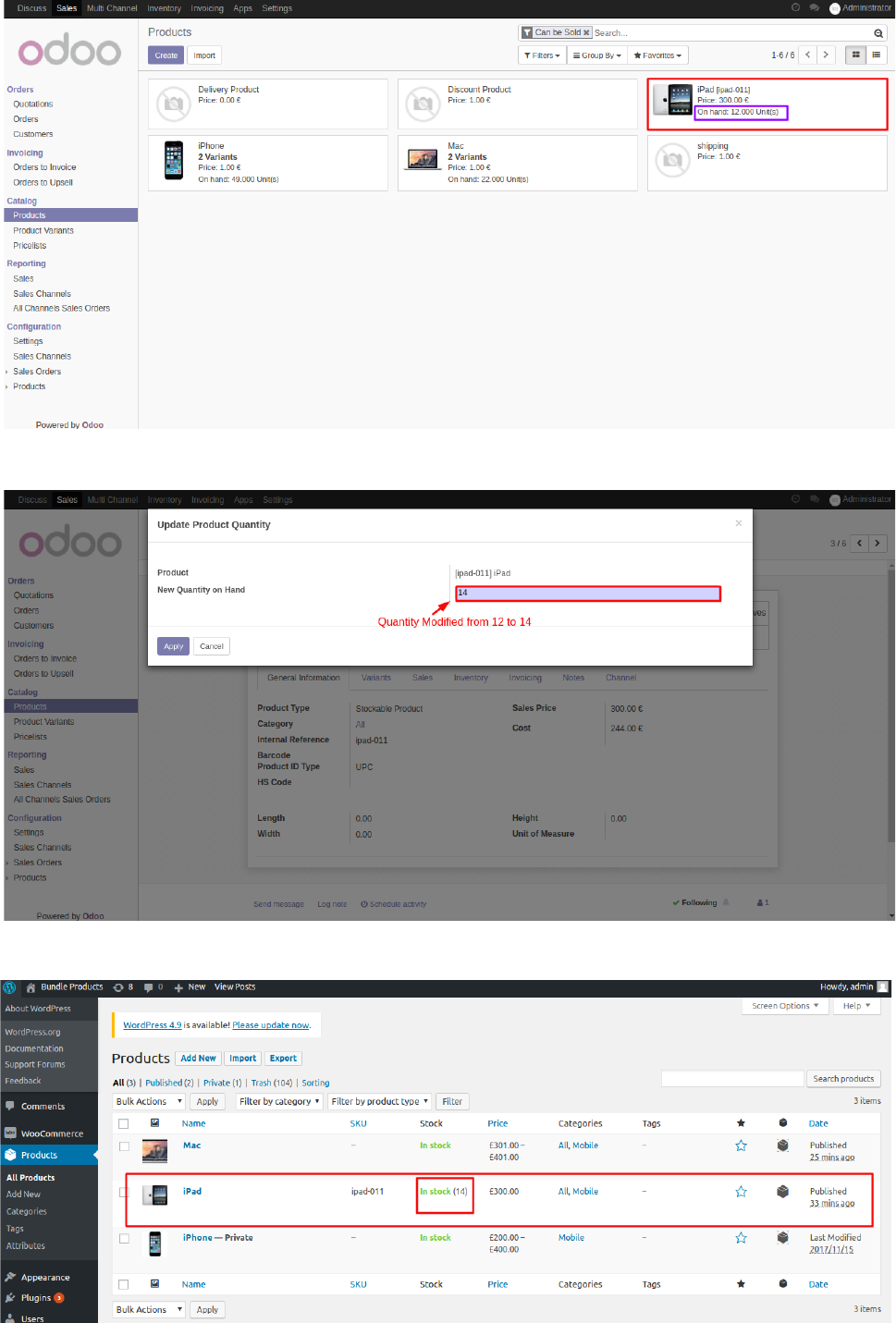Open the WooCommerce icon in WordPress sidebar
The width and height of the screenshot is (896, 1323).
10,1133
